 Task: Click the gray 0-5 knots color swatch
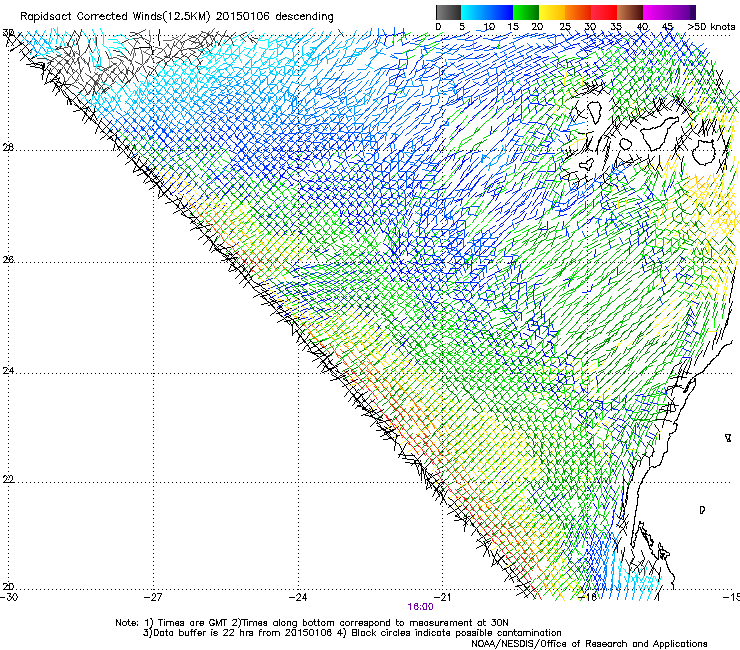point(448,12)
